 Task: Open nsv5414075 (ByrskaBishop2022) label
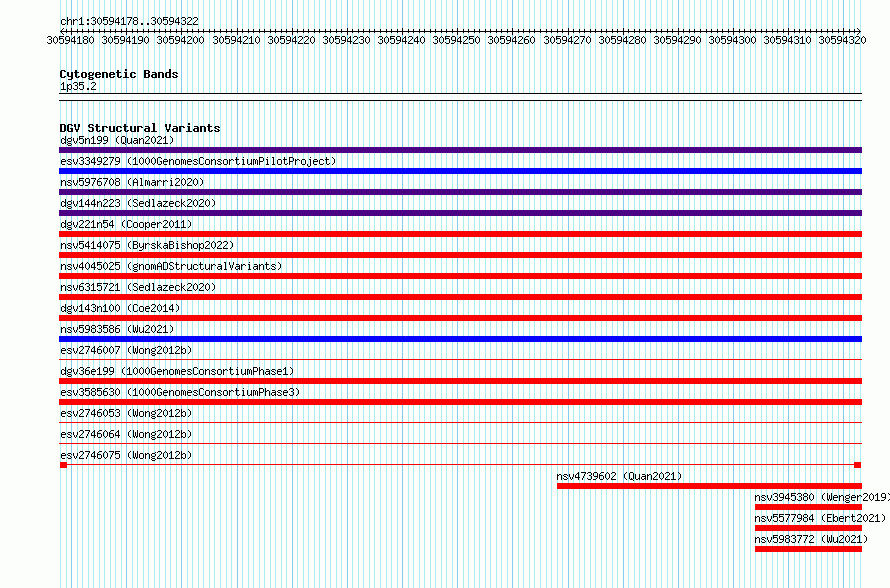point(147,245)
